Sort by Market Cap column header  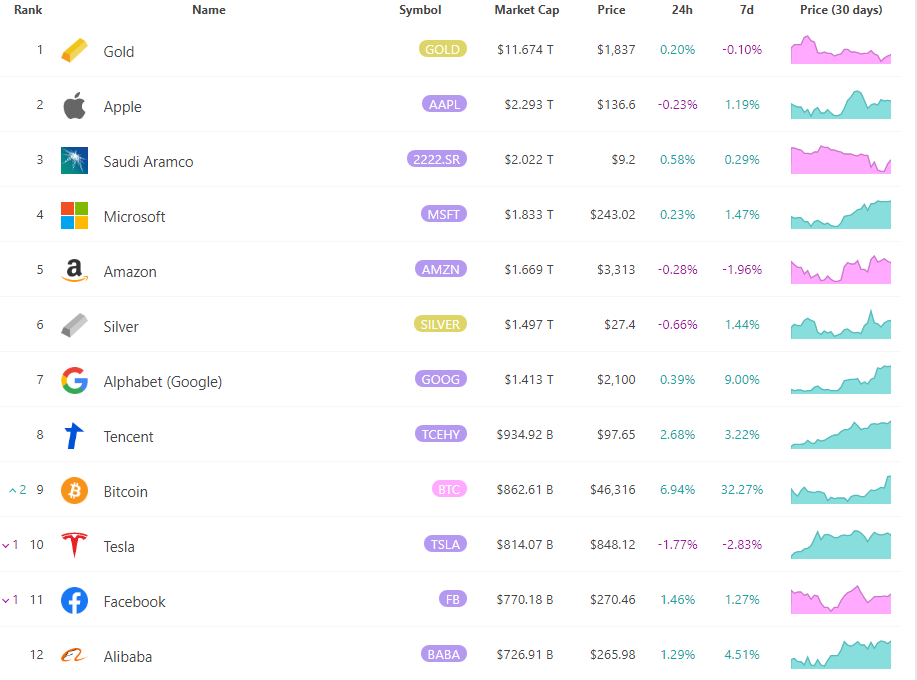click(527, 10)
